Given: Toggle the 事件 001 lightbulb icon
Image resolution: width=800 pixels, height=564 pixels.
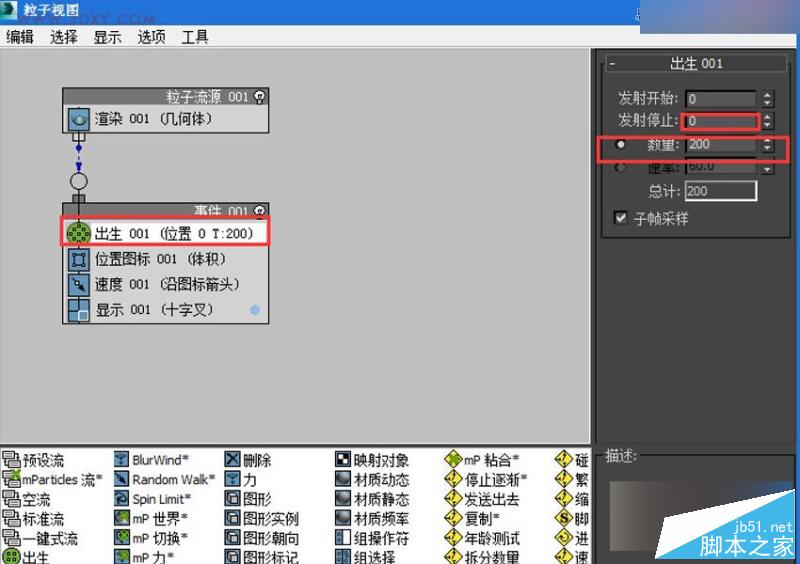Looking at the screenshot, I should click(x=260, y=210).
